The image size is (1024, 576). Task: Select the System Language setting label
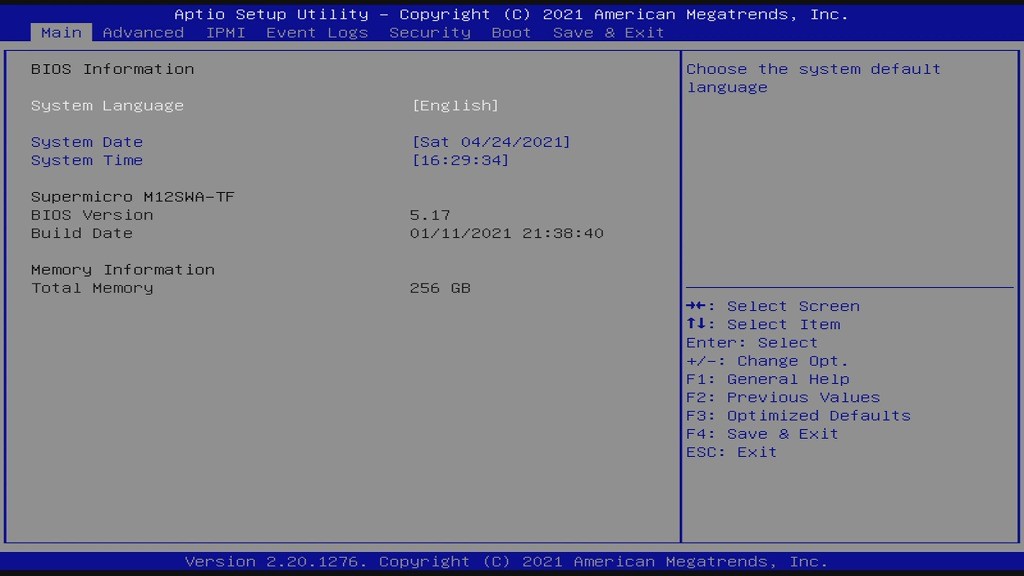(107, 106)
